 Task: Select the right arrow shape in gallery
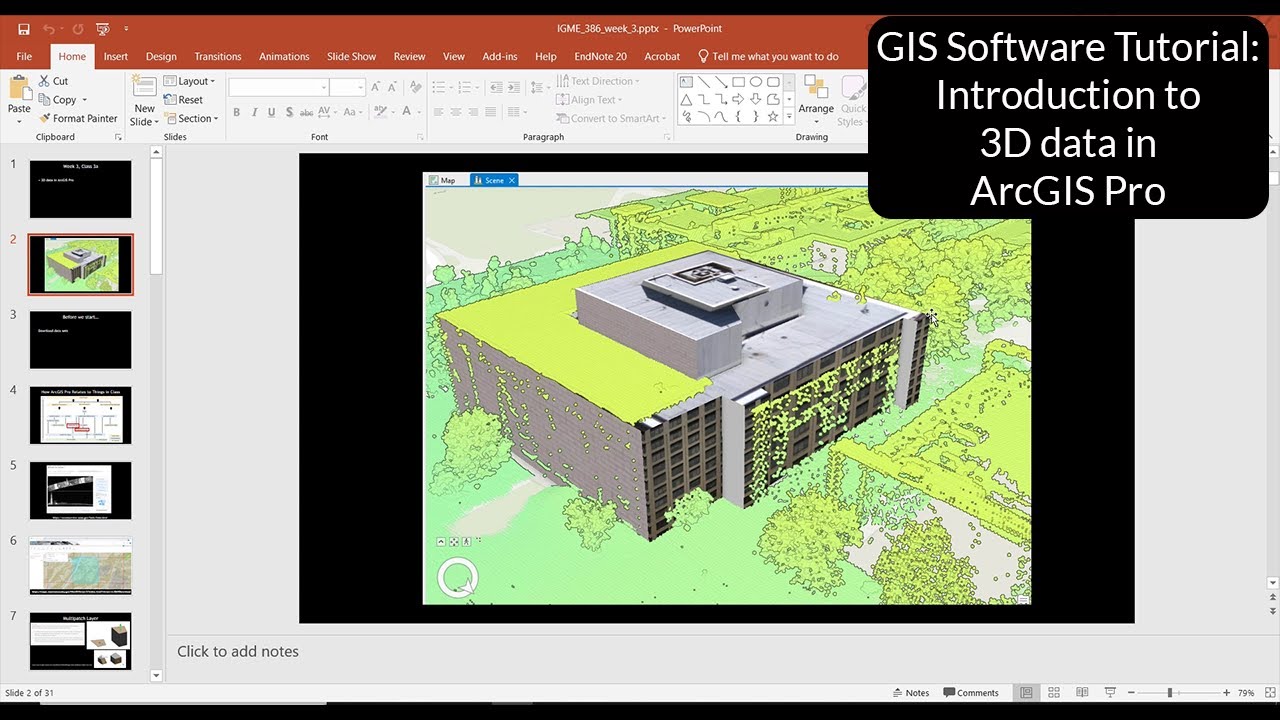tap(738, 99)
